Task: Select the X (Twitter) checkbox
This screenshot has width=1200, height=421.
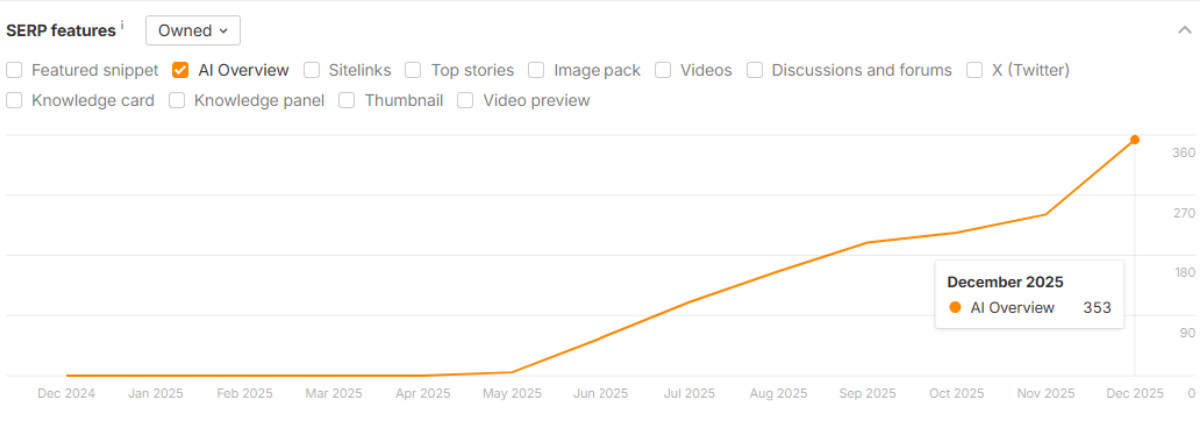Action: tap(974, 70)
